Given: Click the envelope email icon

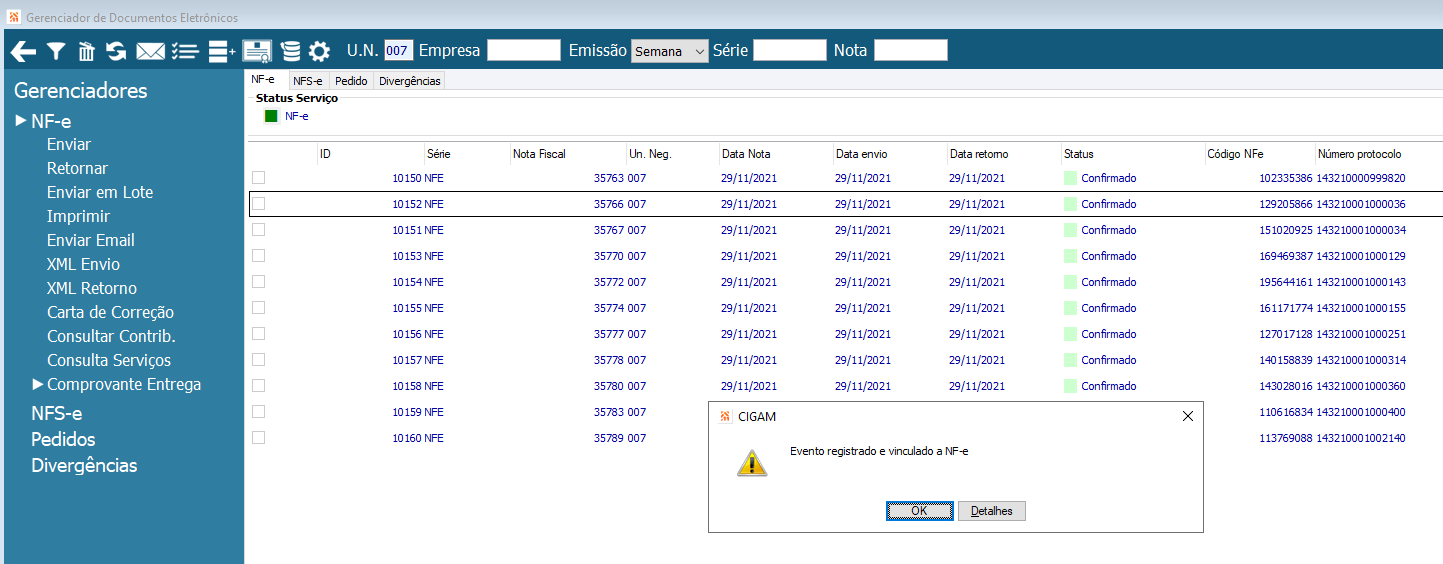Looking at the screenshot, I should tap(150, 51).
